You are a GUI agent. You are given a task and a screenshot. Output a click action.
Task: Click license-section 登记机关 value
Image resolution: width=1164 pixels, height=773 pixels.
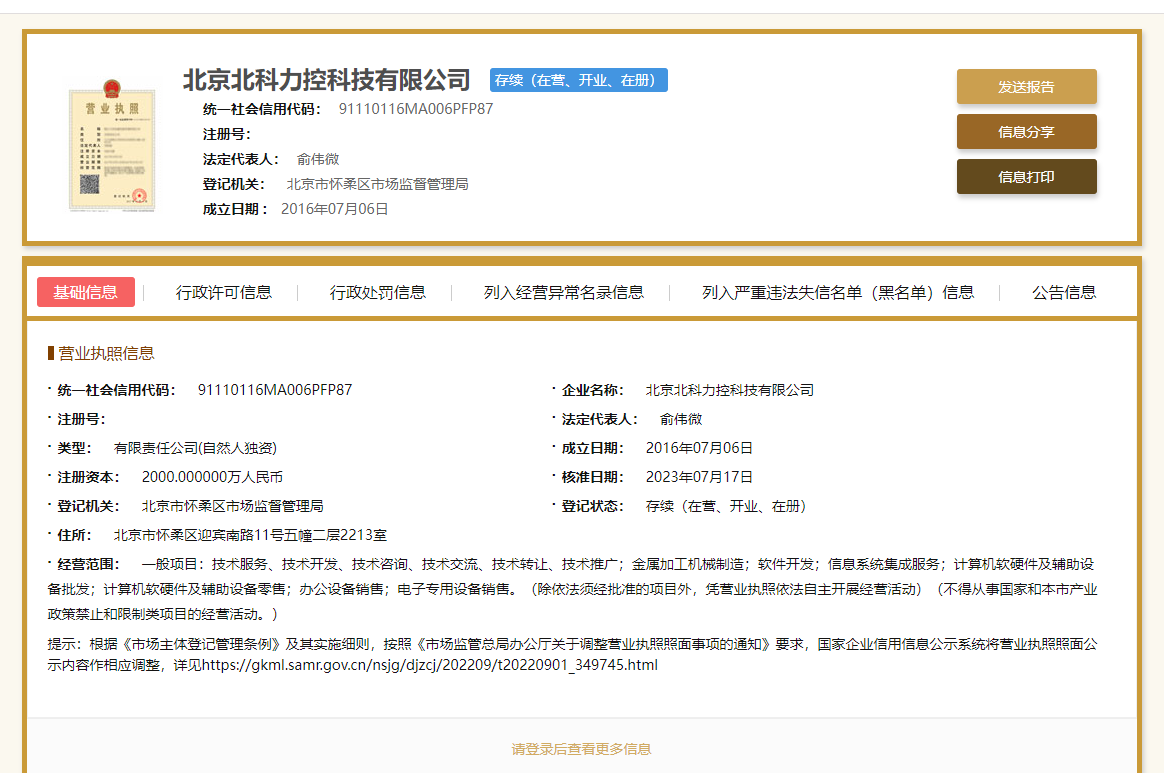(x=232, y=506)
